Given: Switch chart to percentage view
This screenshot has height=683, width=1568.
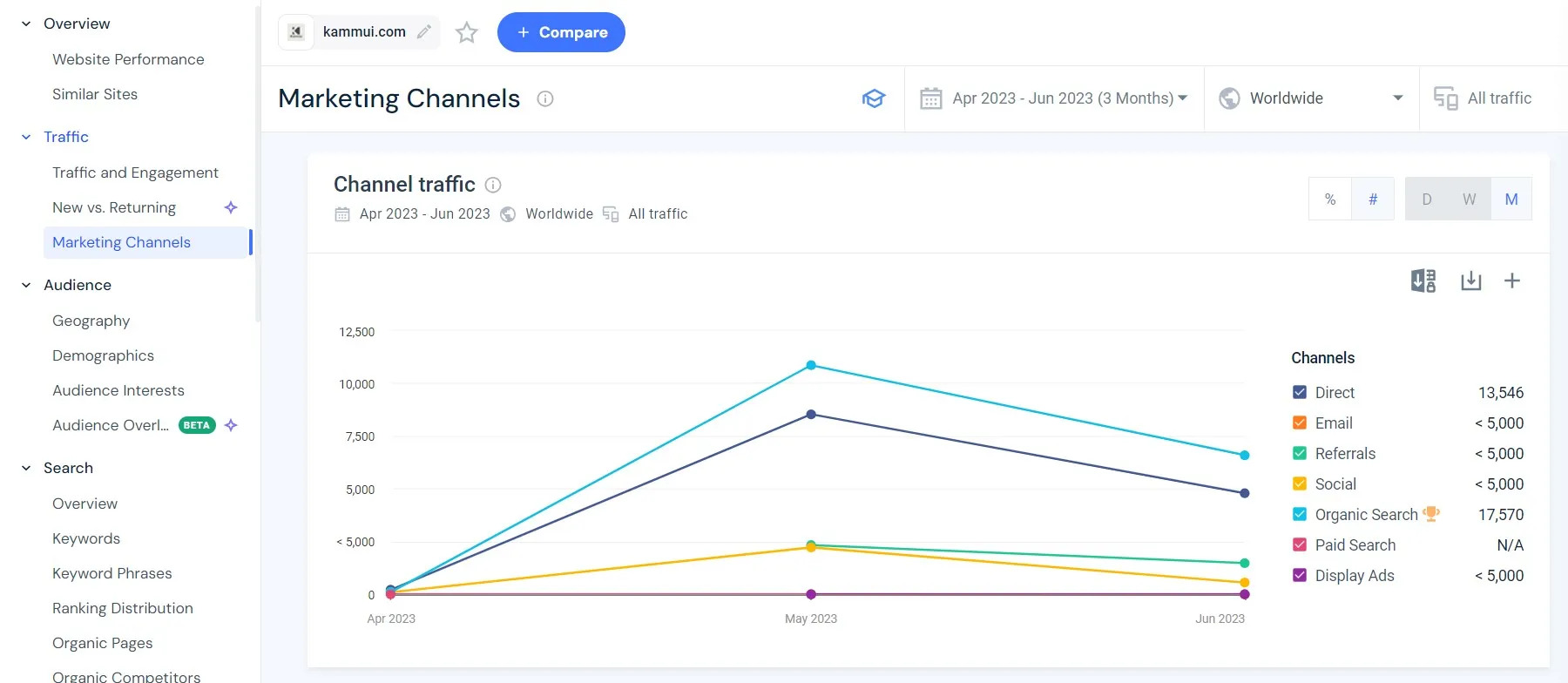Looking at the screenshot, I should point(1330,199).
